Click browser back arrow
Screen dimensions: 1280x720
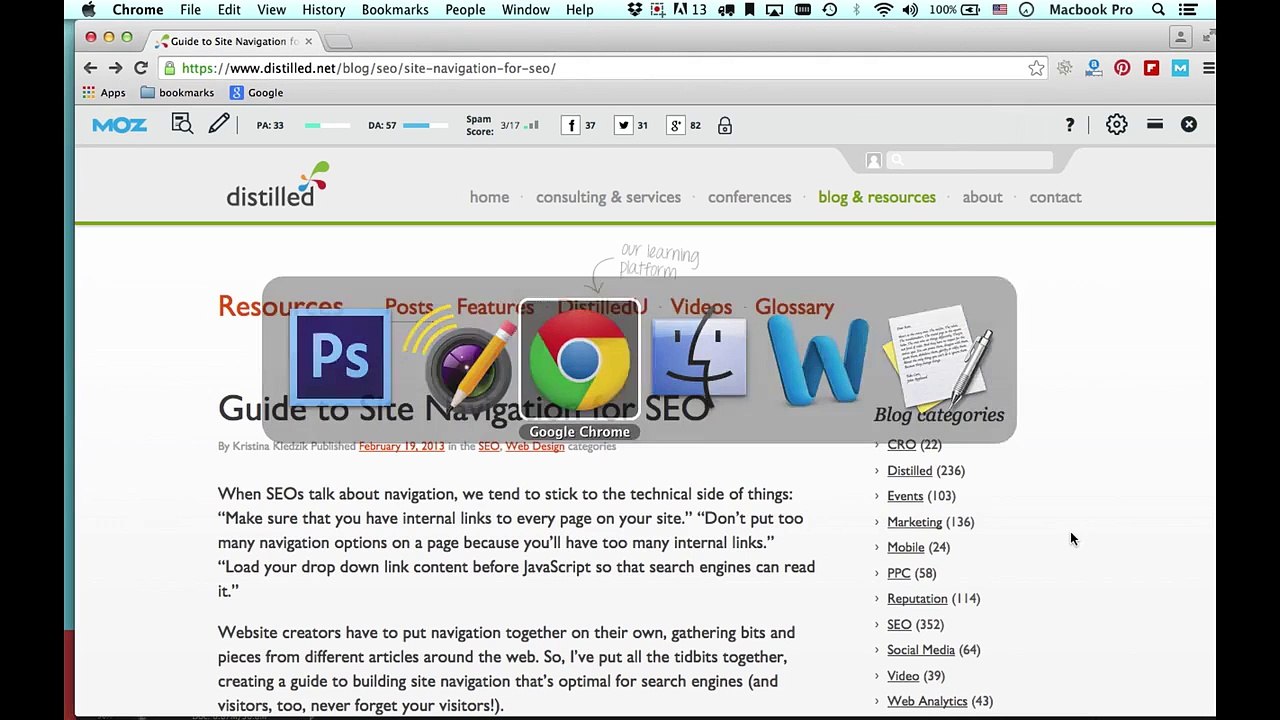point(90,68)
